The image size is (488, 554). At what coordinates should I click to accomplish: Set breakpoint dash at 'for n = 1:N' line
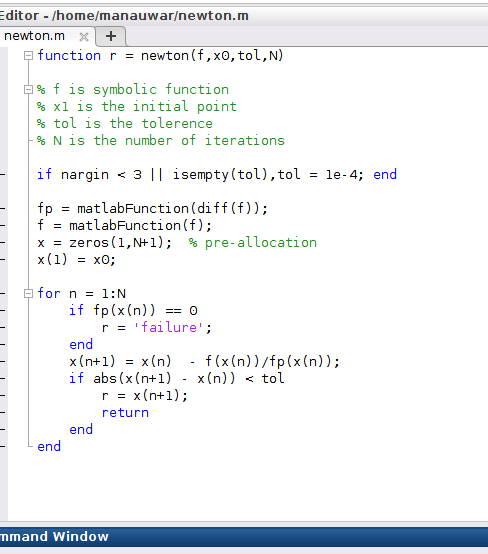[2, 294]
